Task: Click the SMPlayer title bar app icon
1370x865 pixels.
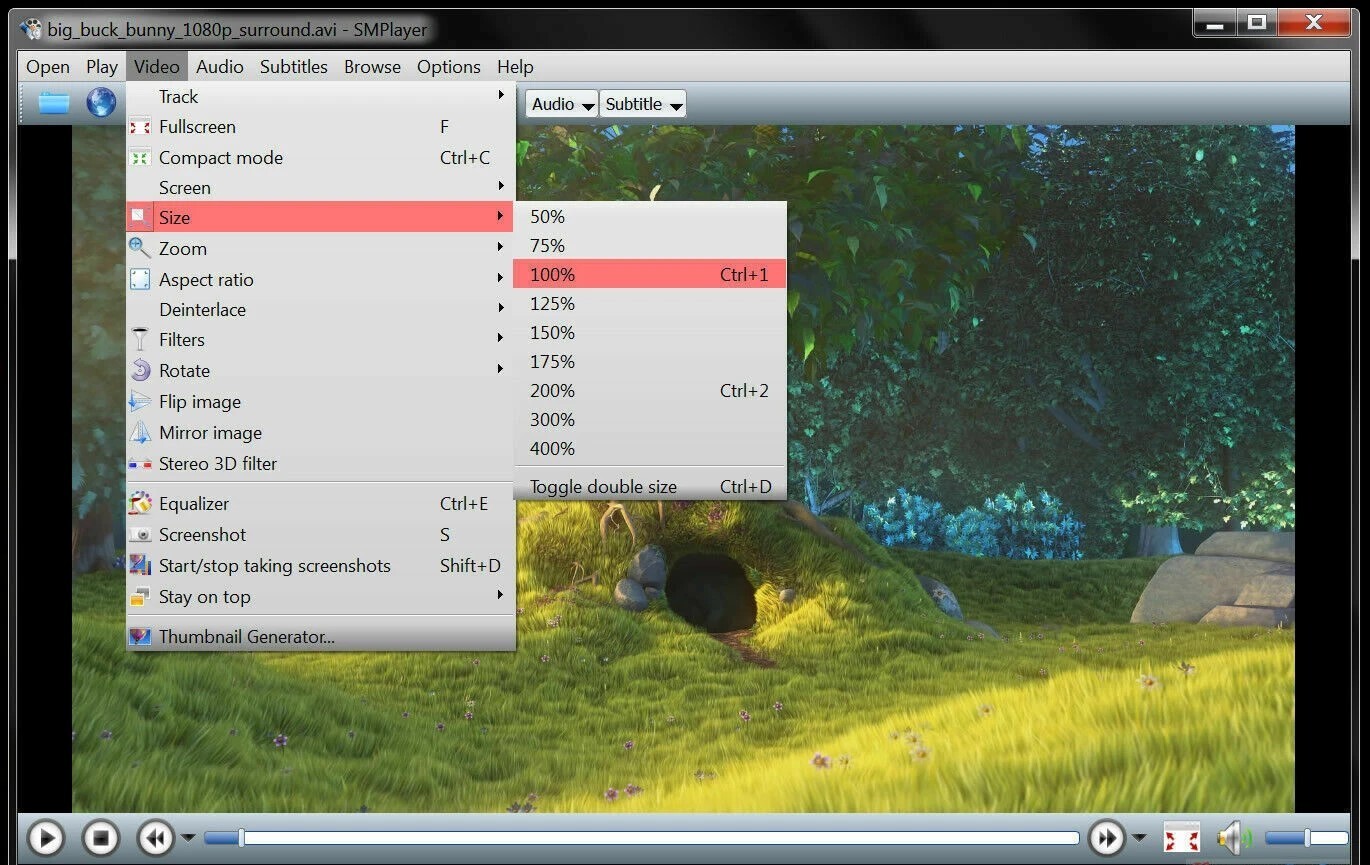Action: click(31, 29)
